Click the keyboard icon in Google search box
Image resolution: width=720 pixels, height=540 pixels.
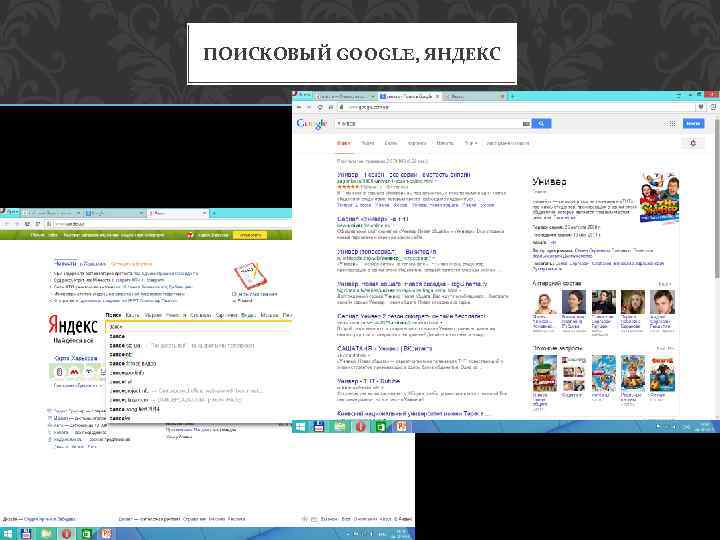tap(526, 124)
